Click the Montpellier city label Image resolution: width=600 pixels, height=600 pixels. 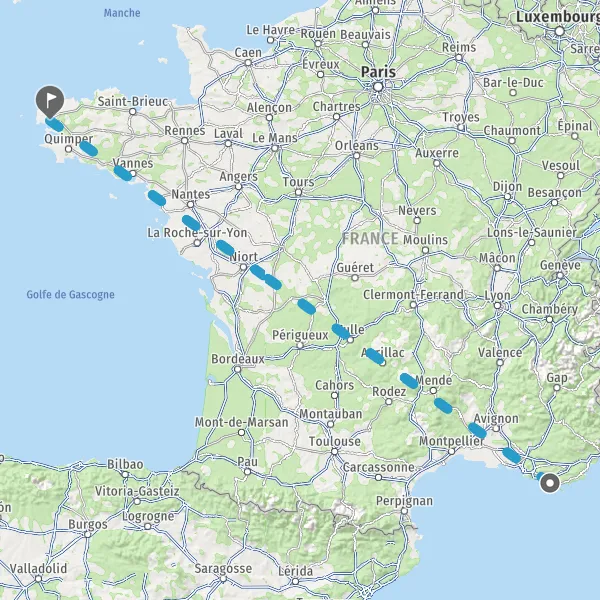point(452,441)
